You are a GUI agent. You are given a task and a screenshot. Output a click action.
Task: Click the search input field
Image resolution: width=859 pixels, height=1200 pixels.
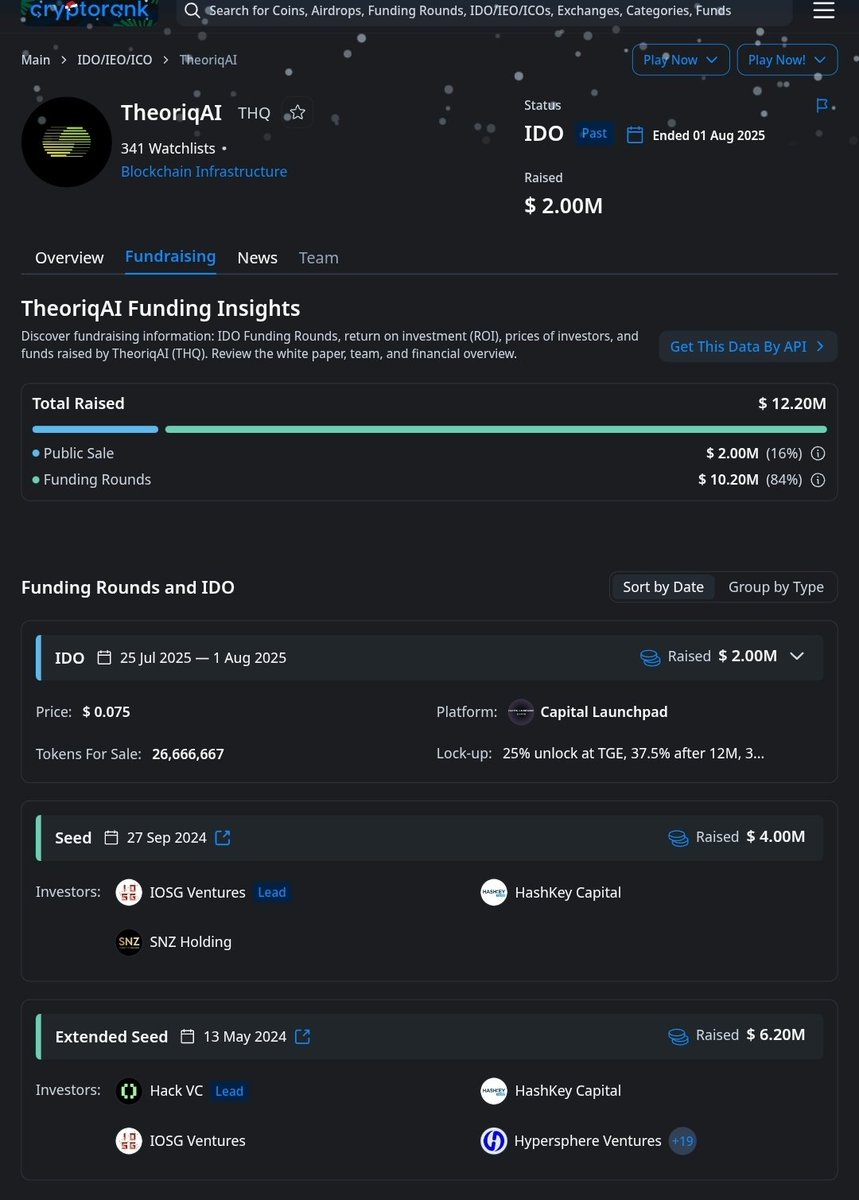click(484, 11)
